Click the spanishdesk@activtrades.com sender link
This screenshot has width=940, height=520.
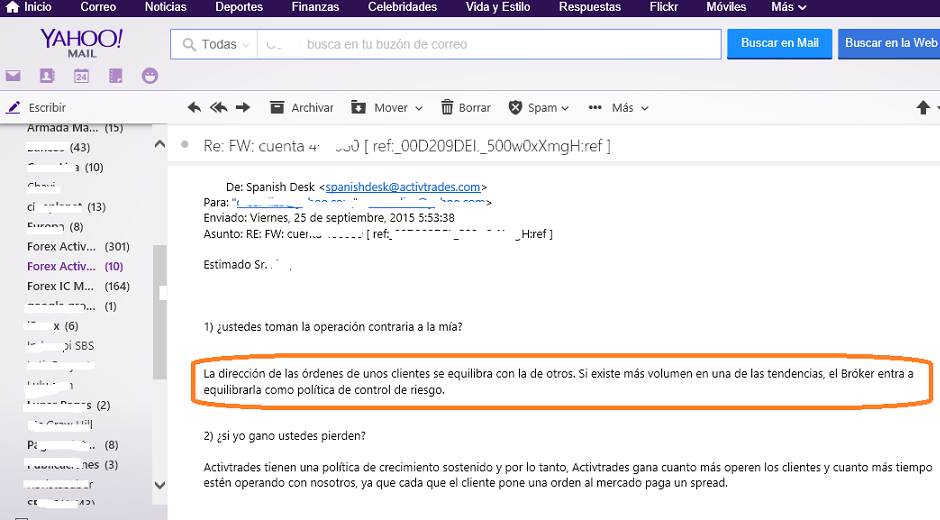pyautogui.click(x=403, y=187)
